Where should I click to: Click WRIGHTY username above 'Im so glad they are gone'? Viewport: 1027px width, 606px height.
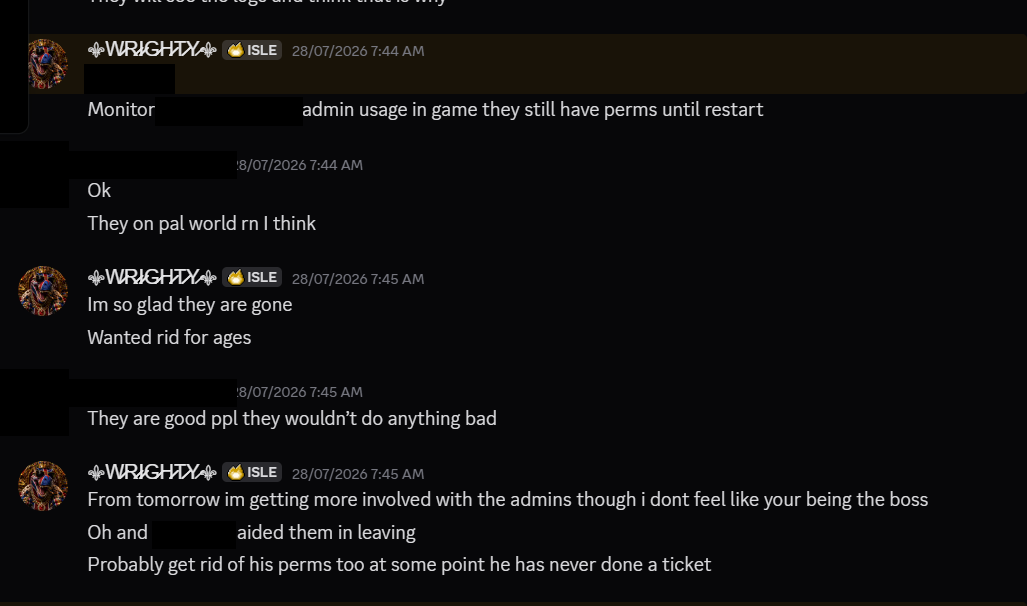point(152,277)
